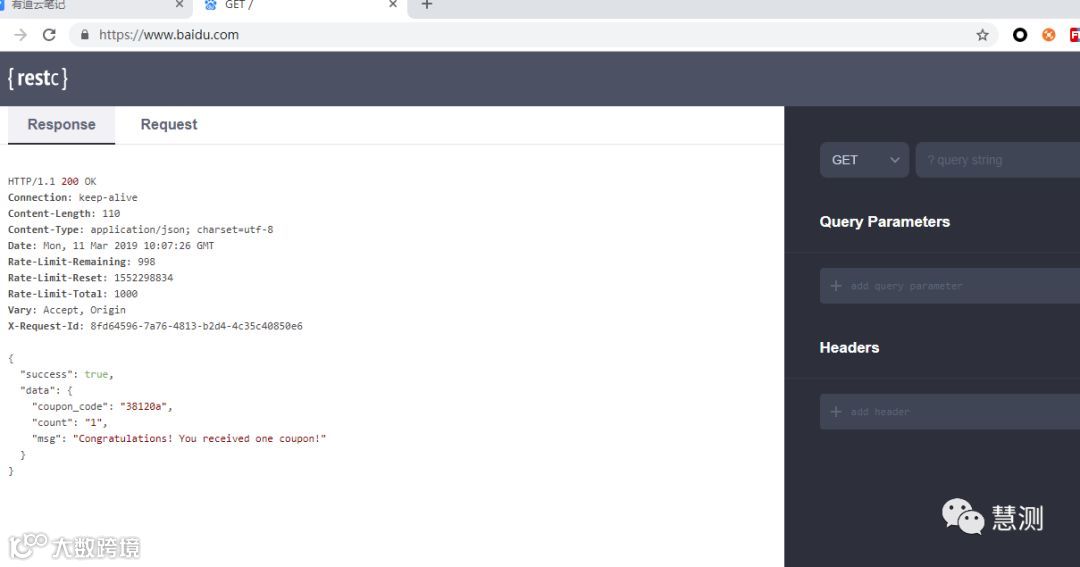Click the Date header line
The width and height of the screenshot is (1080, 567).
111,246
